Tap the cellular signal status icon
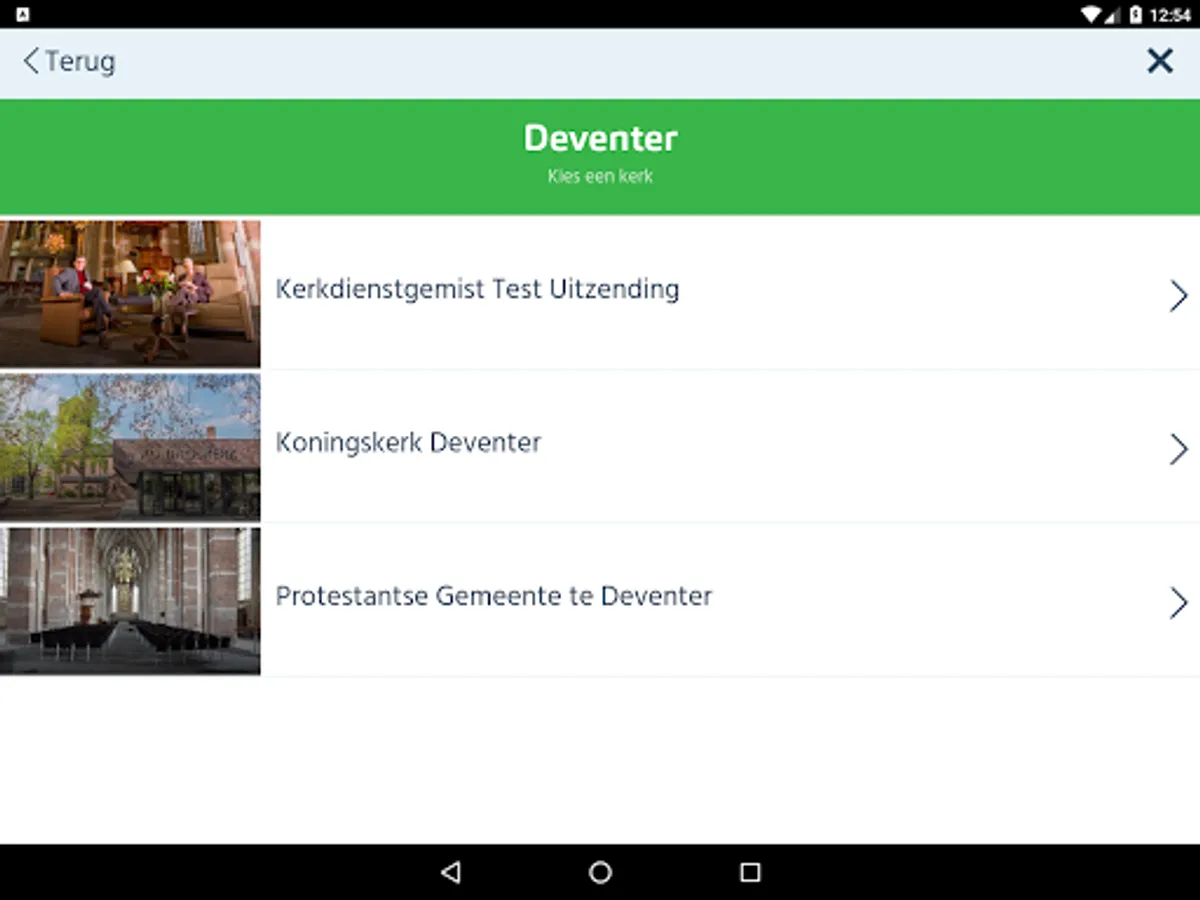This screenshot has width=1200, height=900. click(1112, 14)
